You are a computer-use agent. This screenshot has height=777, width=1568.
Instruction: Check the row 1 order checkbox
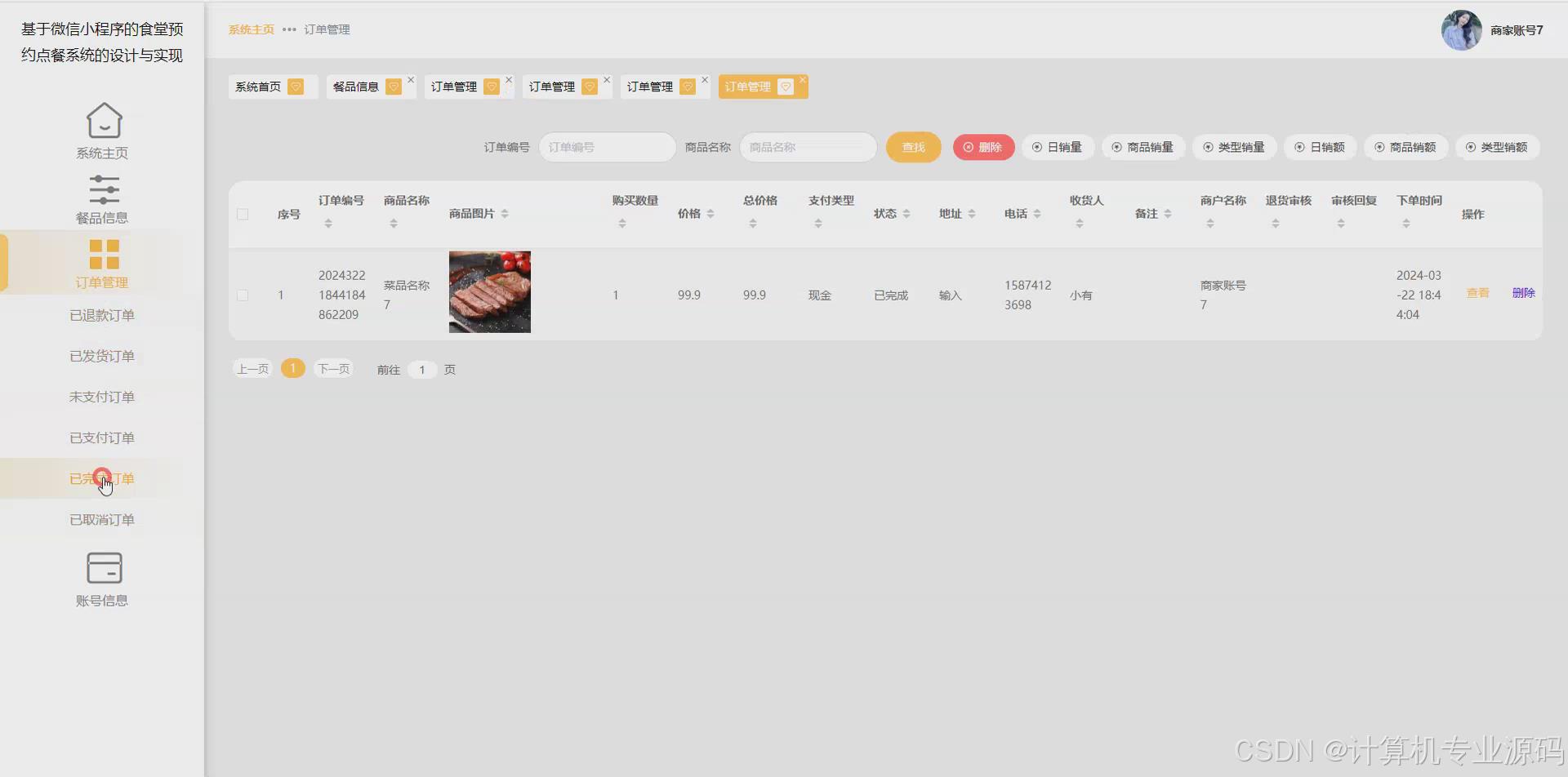(x=243, y=295)
